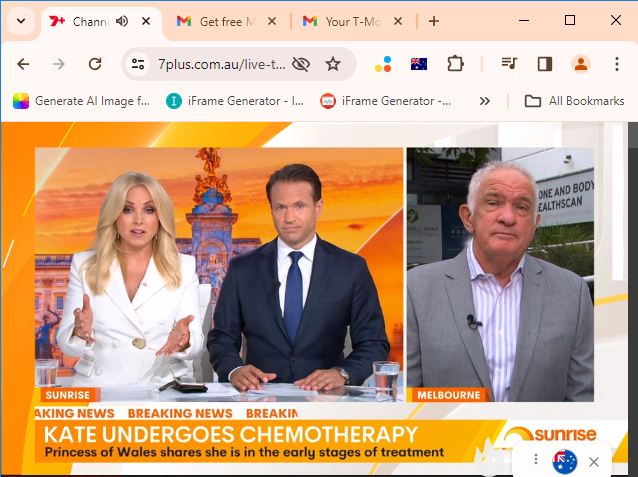
Task: Maximize the Chrome window
Action: click(570, 20)
